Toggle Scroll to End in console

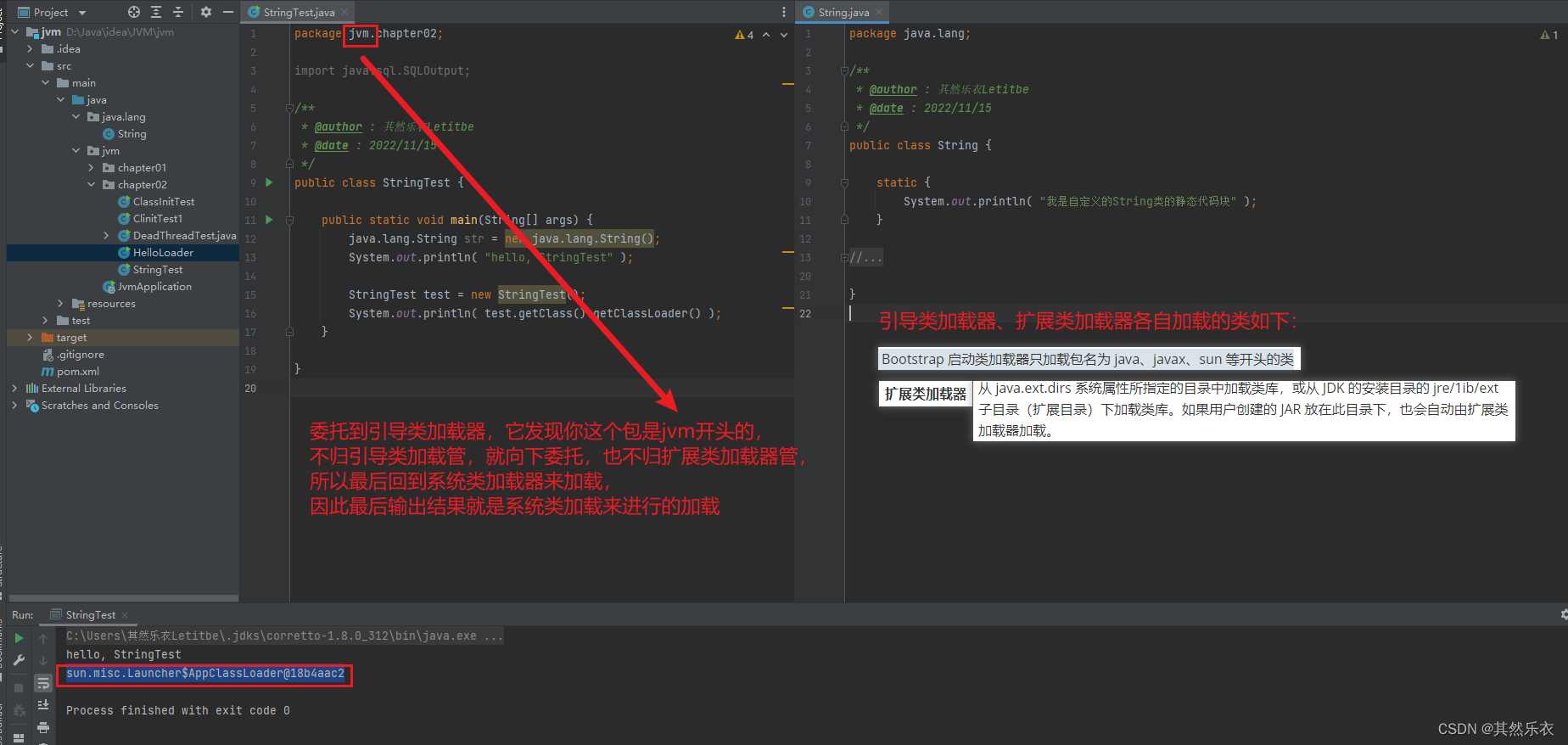[x=43, y=705]
